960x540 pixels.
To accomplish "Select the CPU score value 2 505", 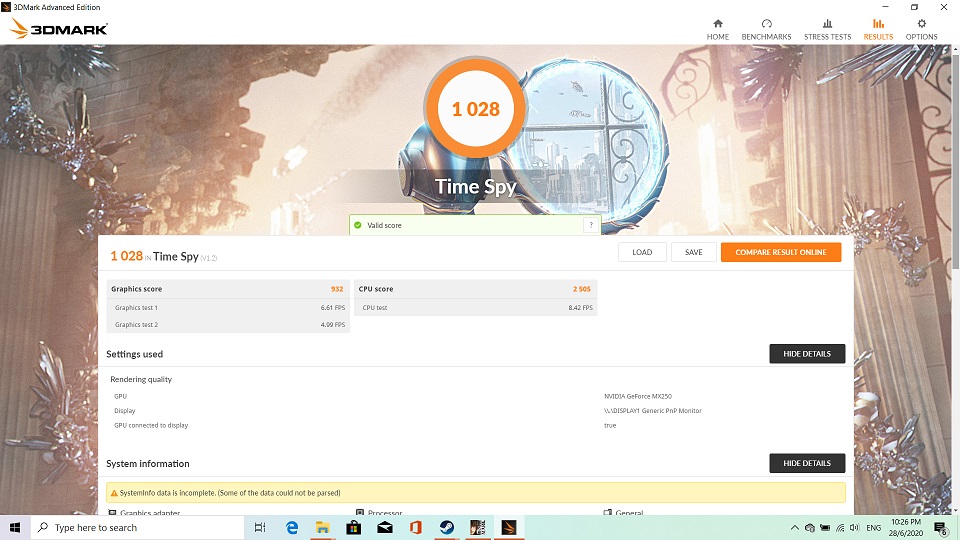I will pos(582,289).
